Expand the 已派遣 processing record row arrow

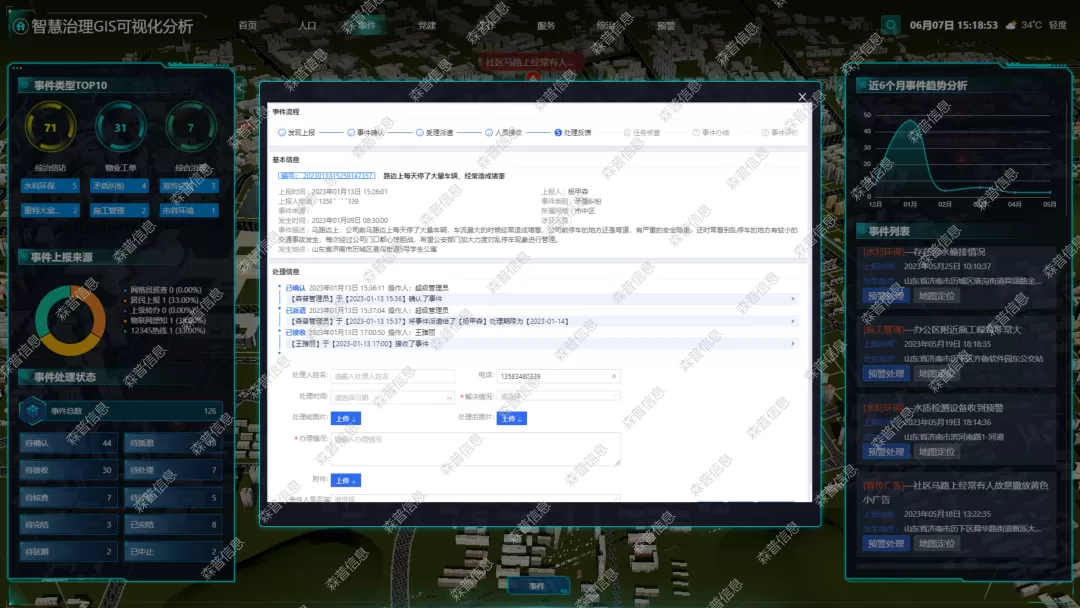pyautogui.click(x=793, y=322)
